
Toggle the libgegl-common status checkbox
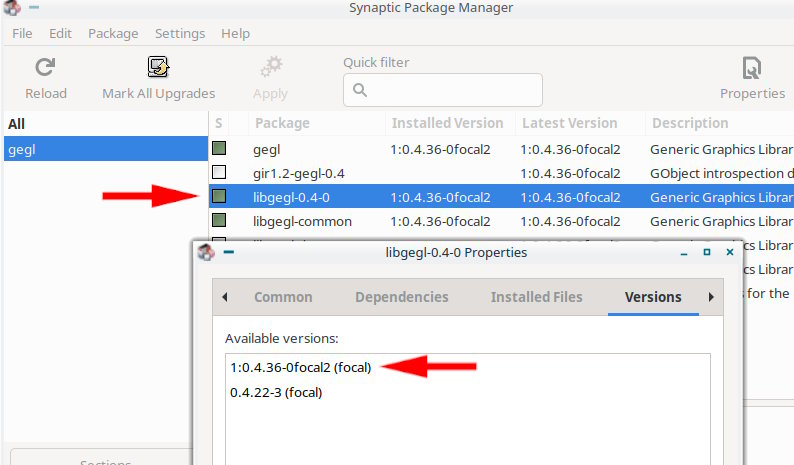[219, 221]
